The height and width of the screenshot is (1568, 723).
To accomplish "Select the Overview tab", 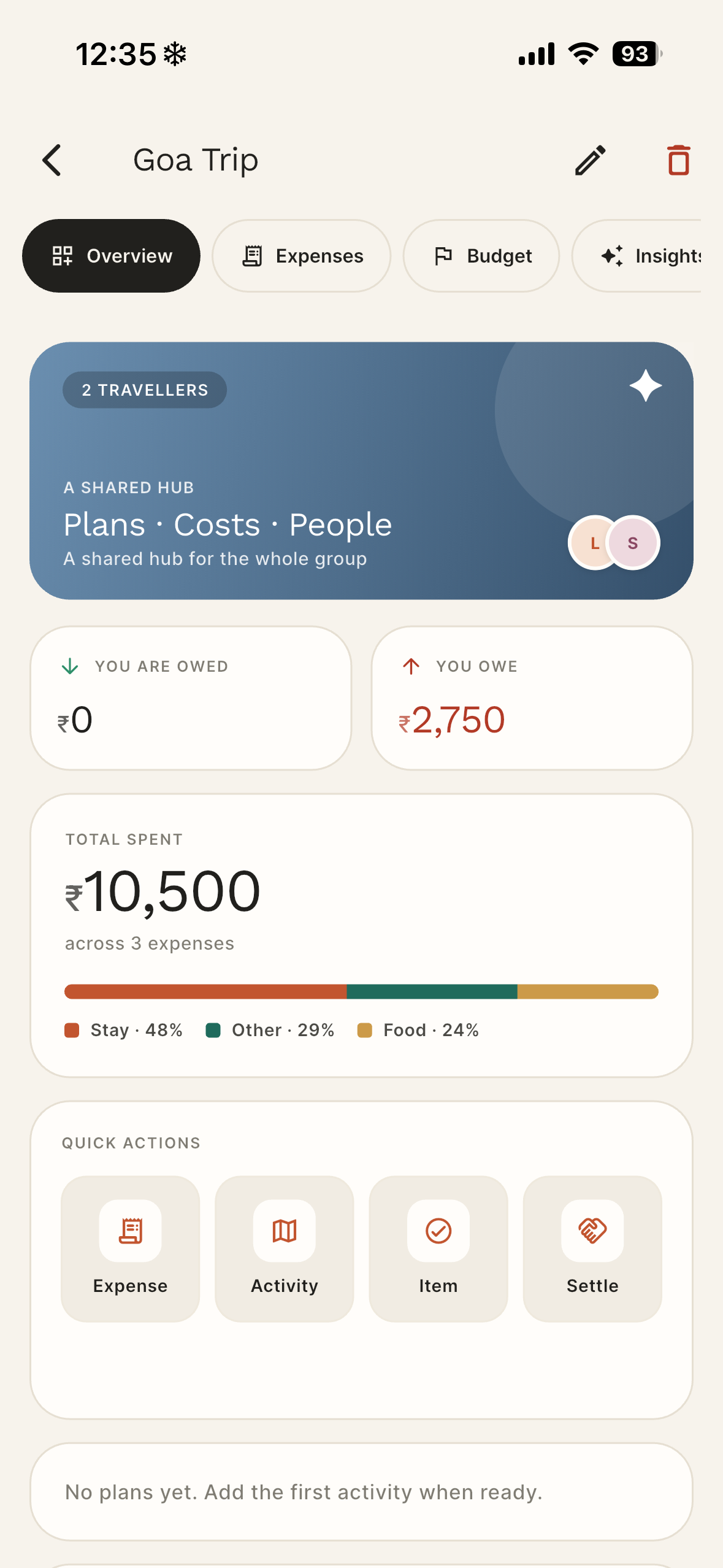I will (111, 256).
